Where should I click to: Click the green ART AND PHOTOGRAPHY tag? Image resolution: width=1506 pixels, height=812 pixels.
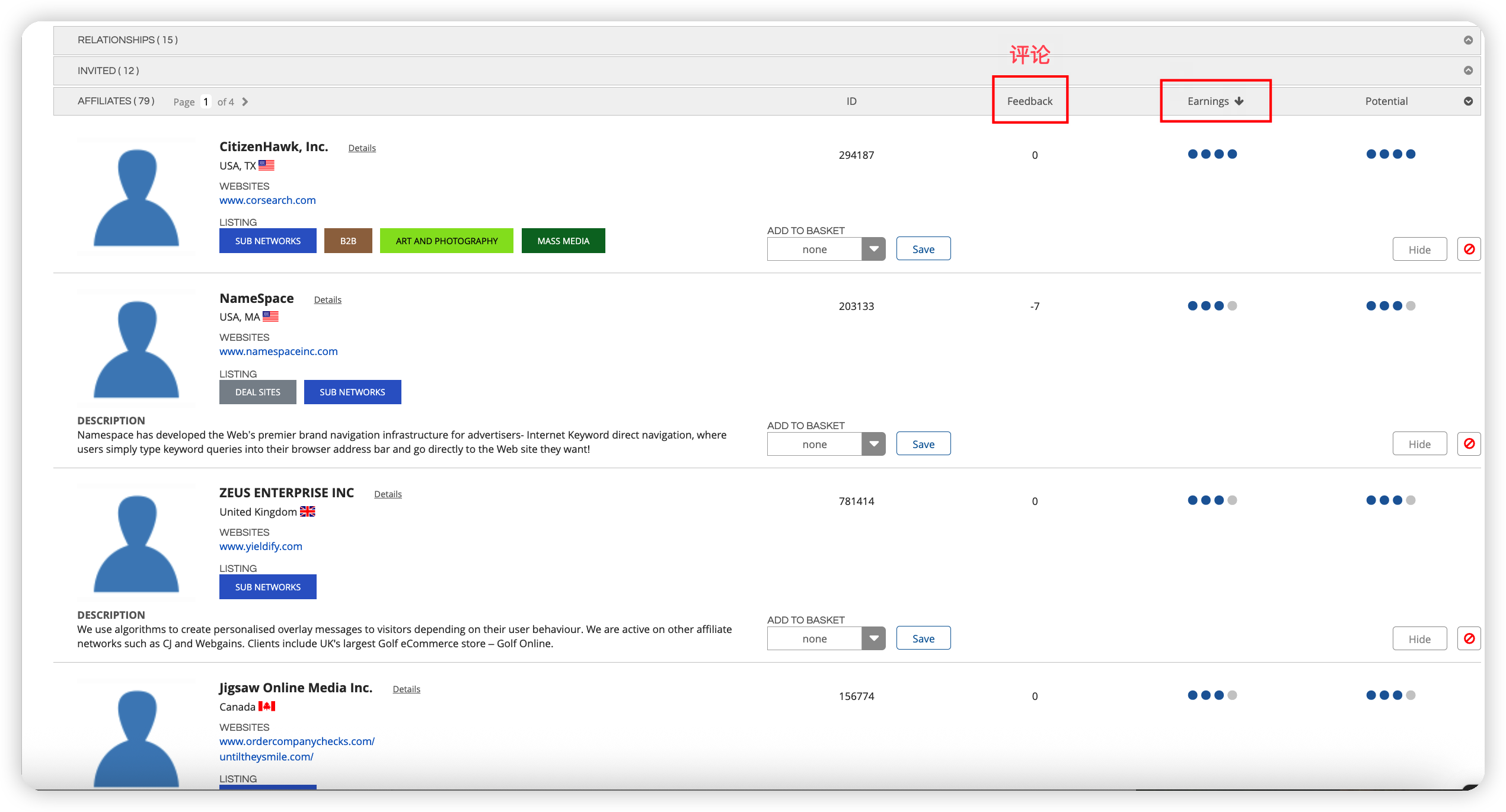coord(446,241)
